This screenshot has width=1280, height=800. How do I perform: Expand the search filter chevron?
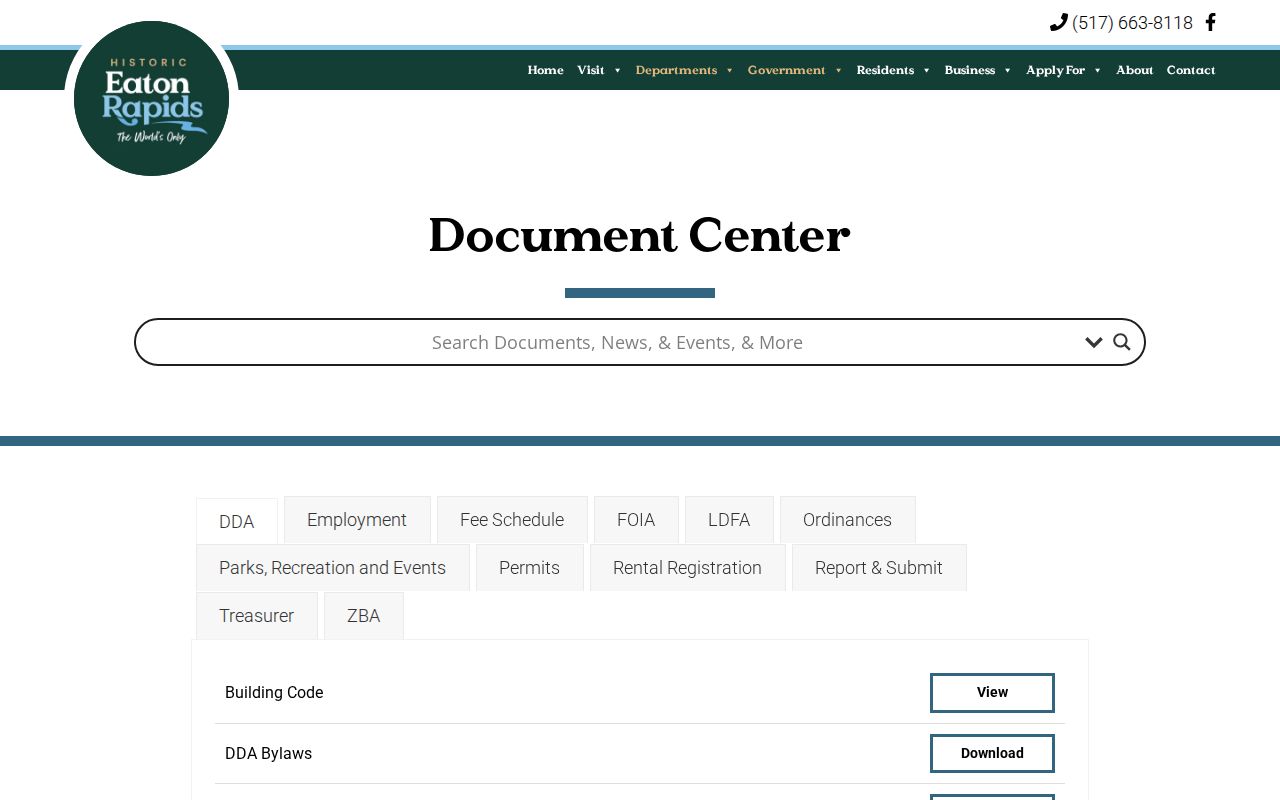coord(1093,343)
